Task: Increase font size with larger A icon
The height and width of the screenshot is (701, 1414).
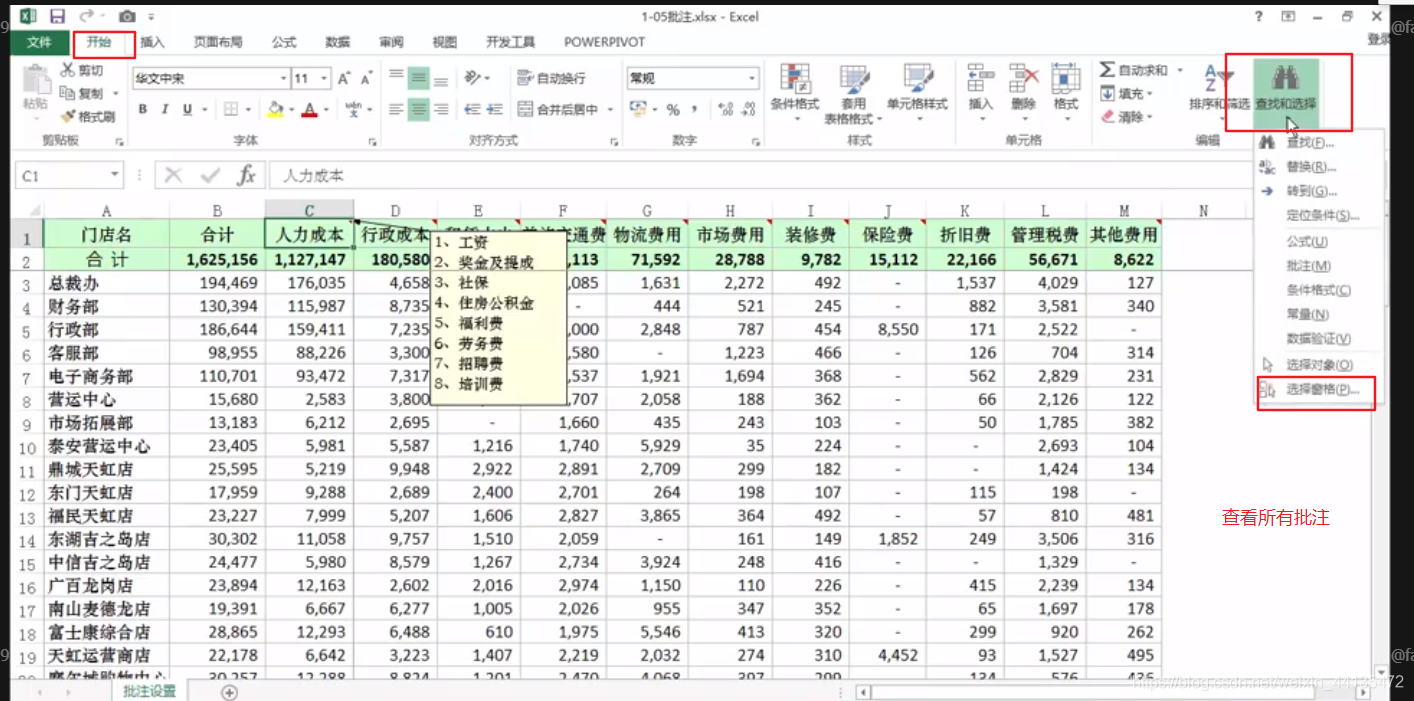Action: click(x=344, y=78)
